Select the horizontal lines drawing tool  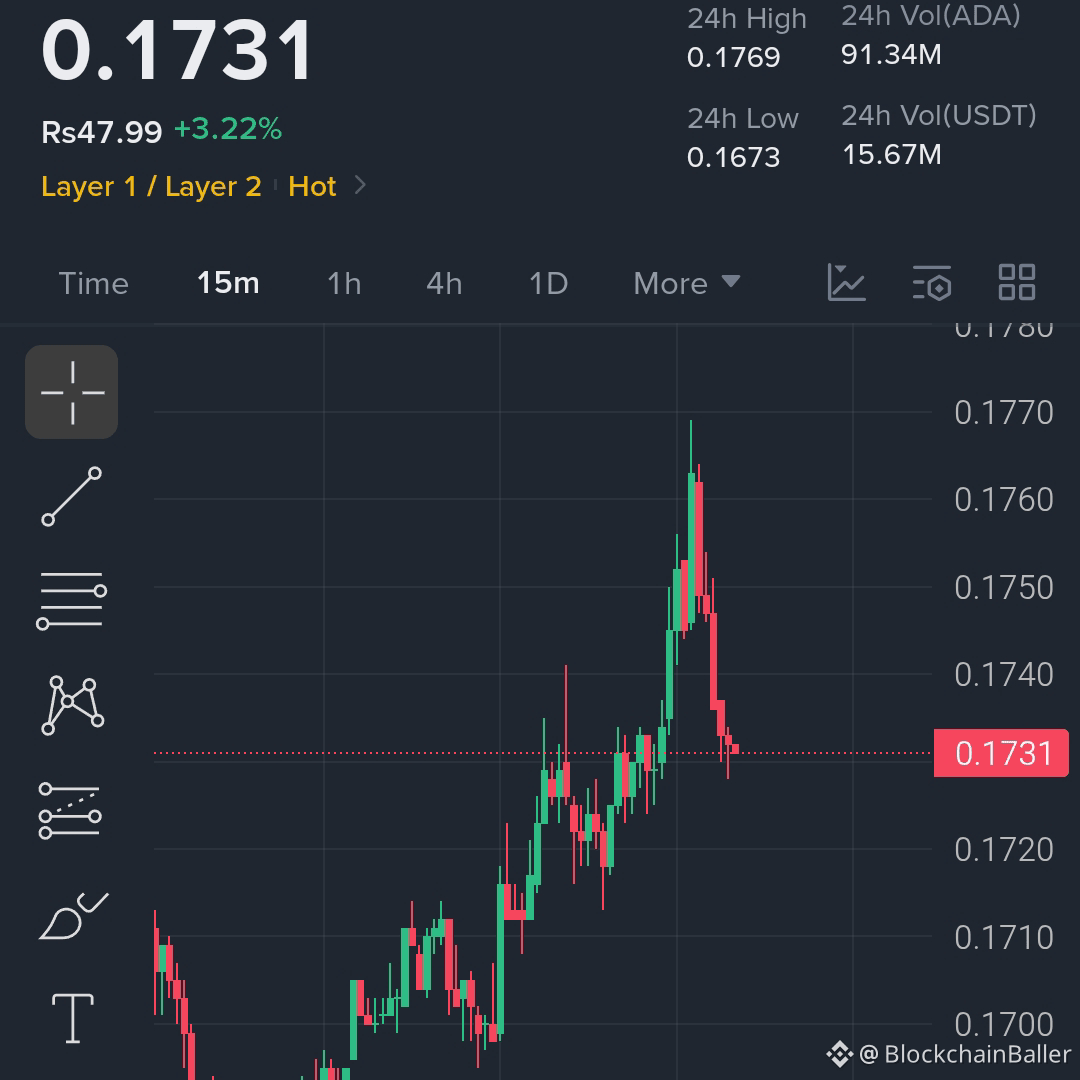coord(72,601)
